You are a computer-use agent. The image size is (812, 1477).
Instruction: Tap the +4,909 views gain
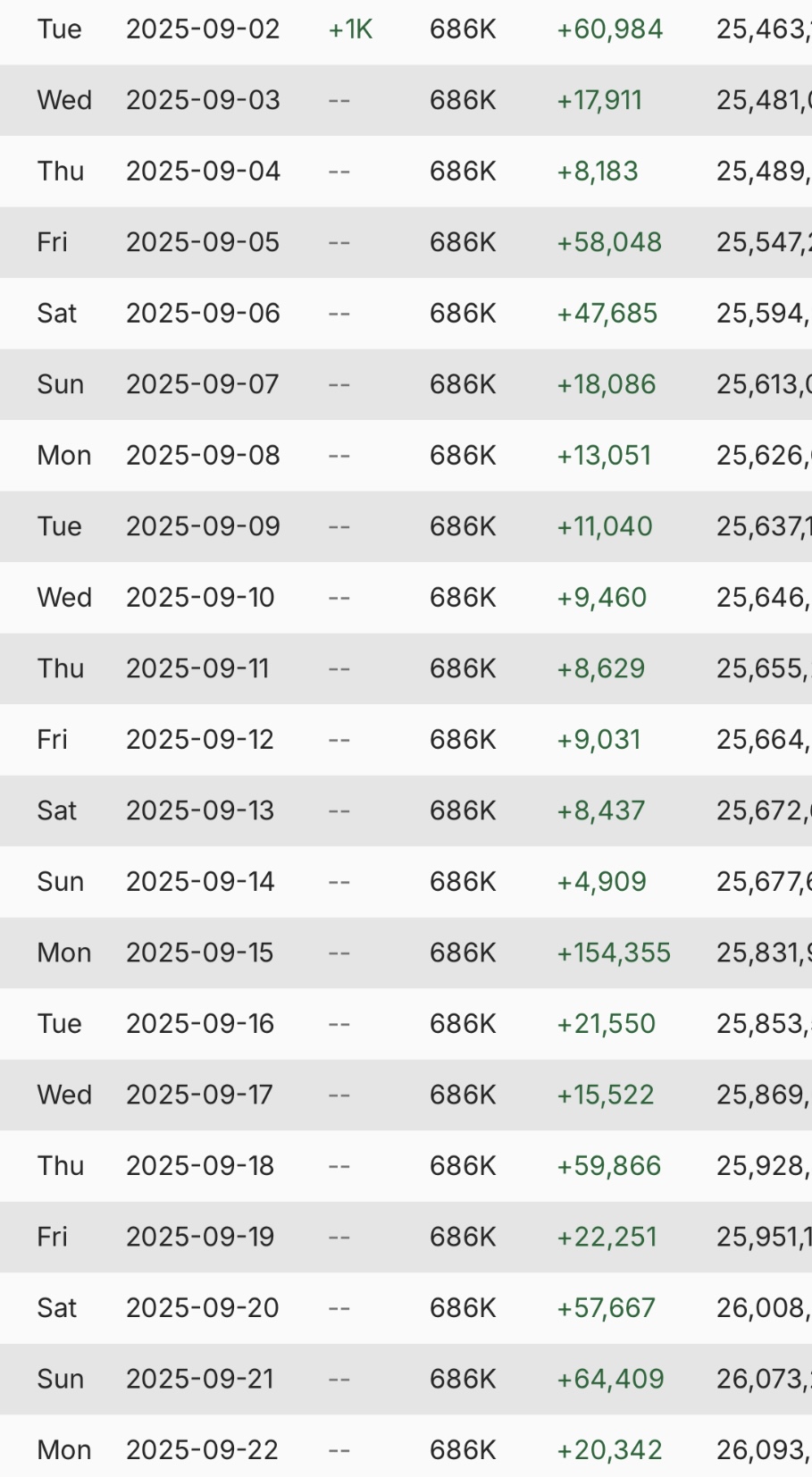click(x=601, y=882)
